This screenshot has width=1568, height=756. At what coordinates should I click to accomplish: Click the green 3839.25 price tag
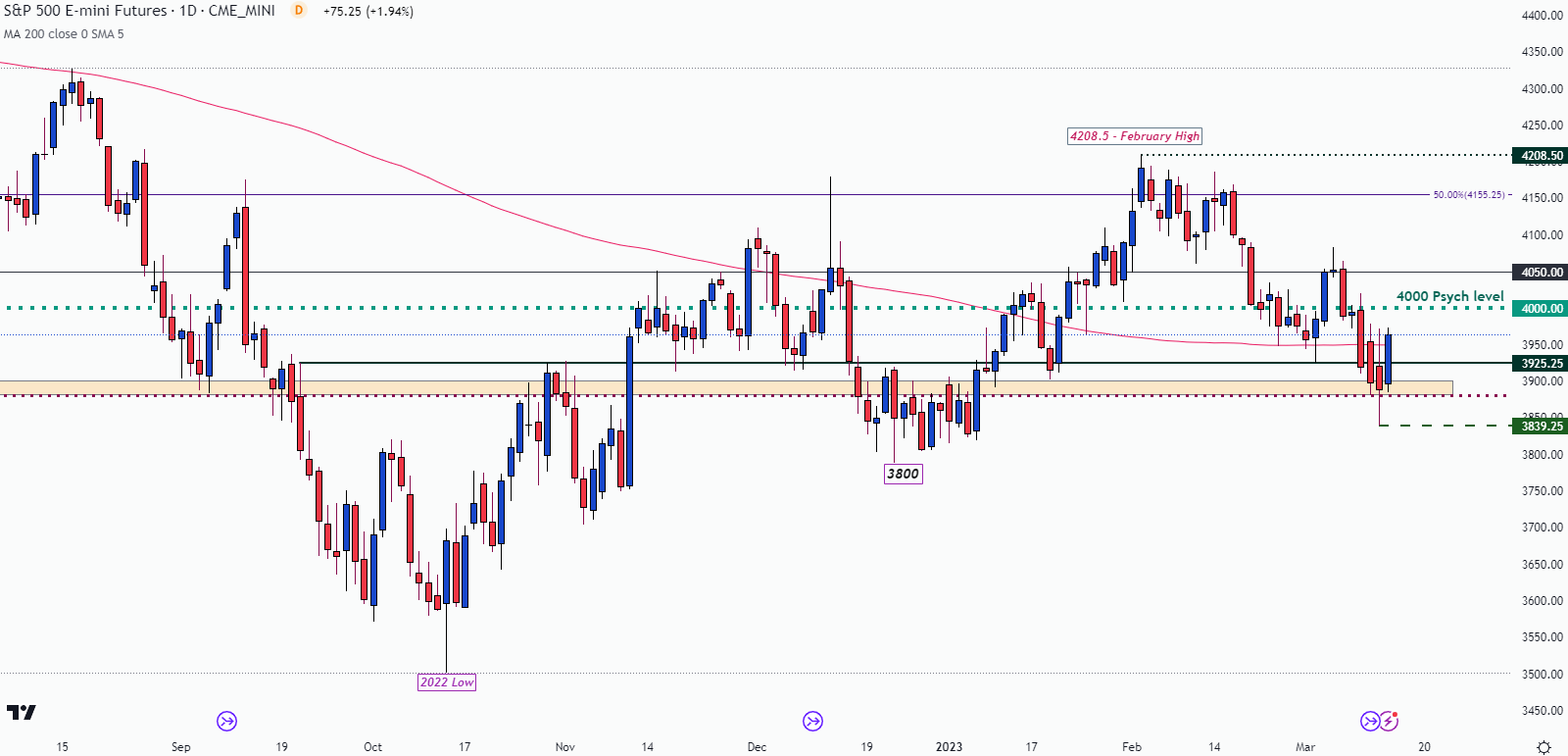coord(1541,426)
